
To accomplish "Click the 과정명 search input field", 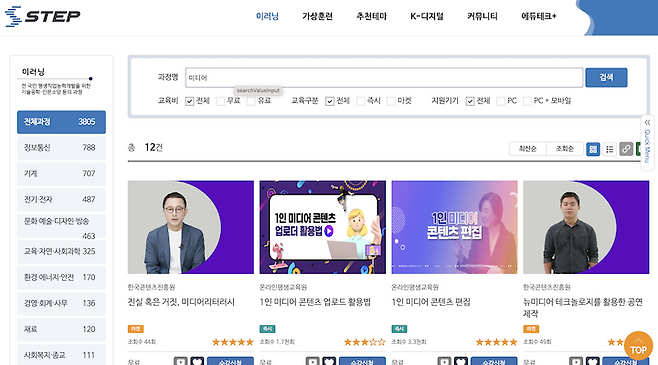I will (384, 78).
